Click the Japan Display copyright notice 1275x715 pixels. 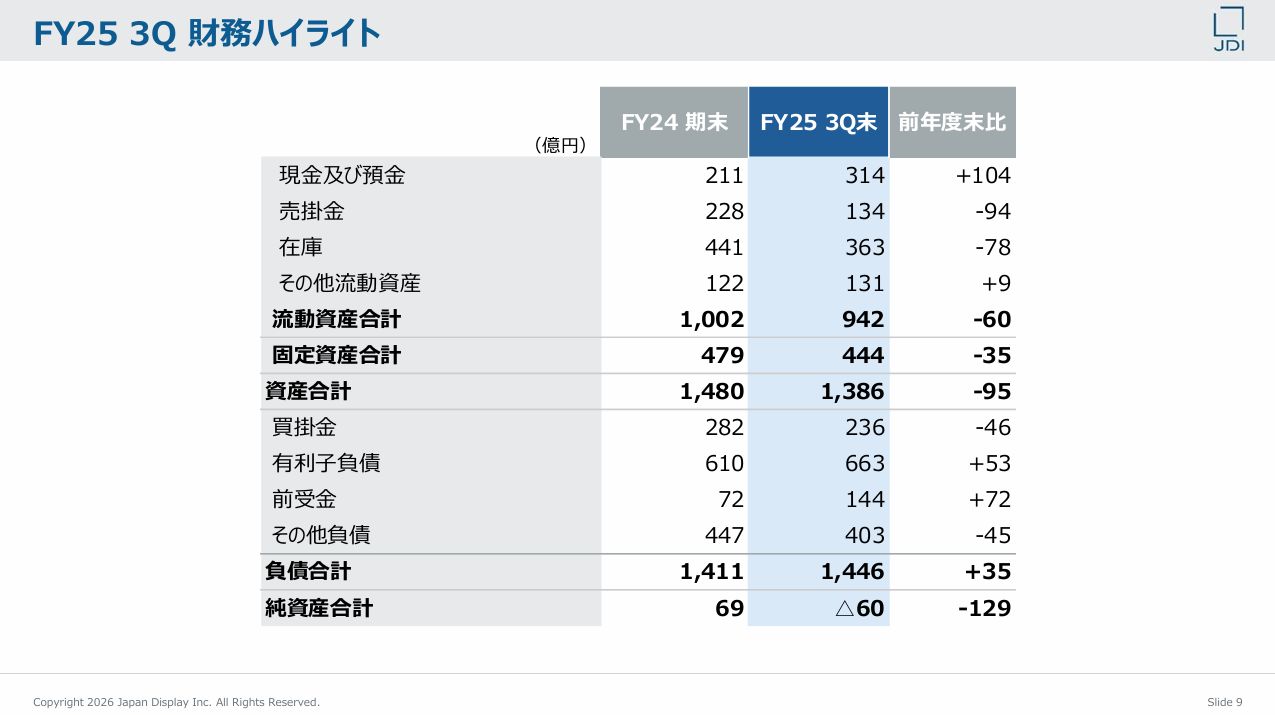pos(176,702)
